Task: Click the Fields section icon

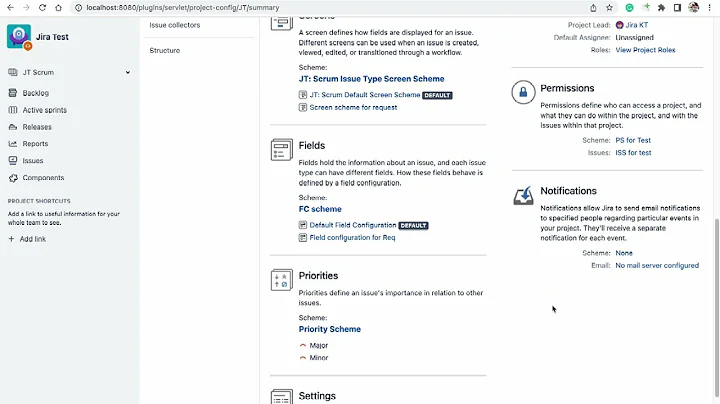Action: (x=281, y=150)
